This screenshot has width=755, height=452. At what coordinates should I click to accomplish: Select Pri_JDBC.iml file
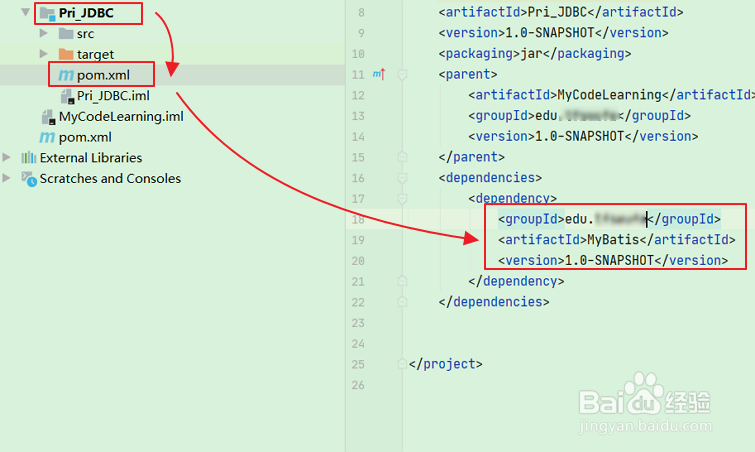click(x=113, y=96)
